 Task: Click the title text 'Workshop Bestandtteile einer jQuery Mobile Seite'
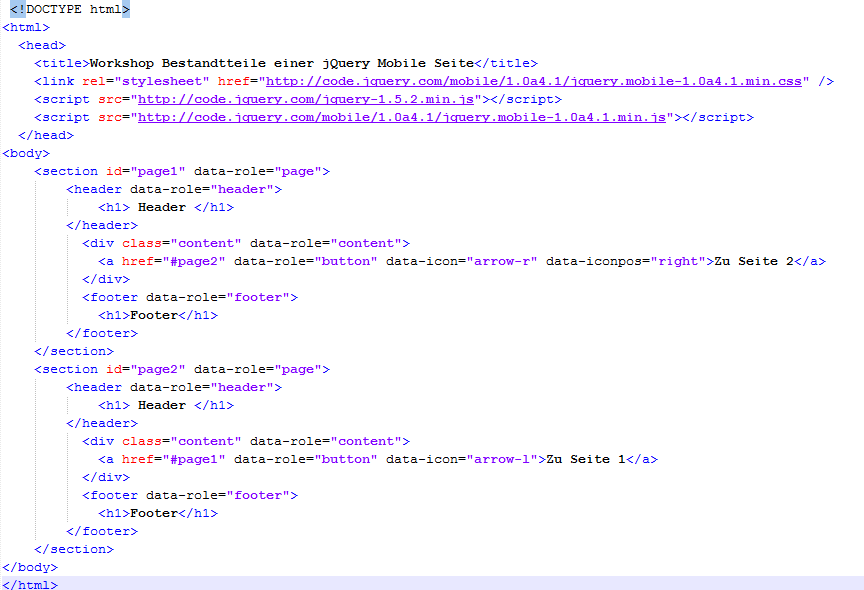point(282,63)
